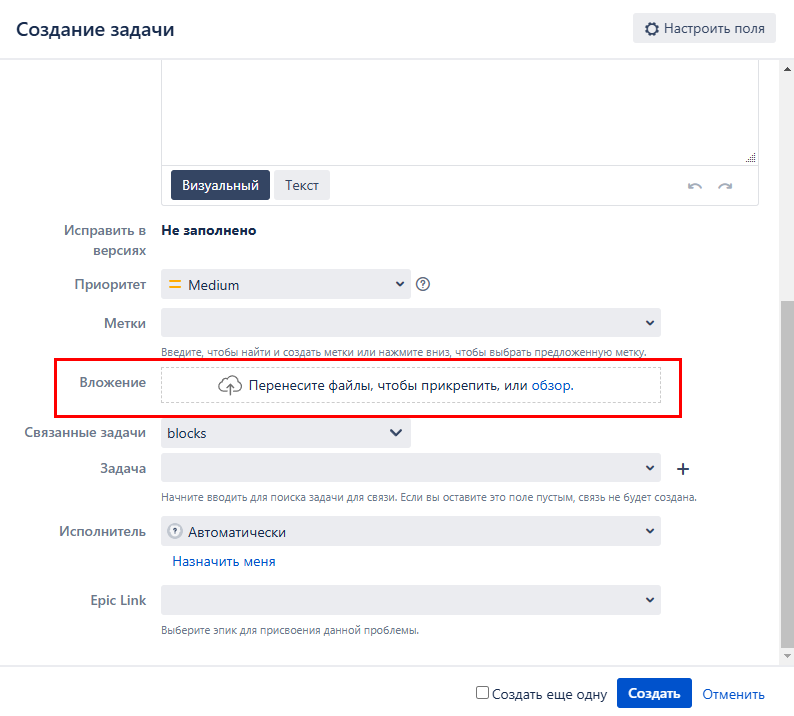Open the Исполнитель dropdown
Viewport: 794px width, 716px height.
pyautogui.click(x=410, y=532)
